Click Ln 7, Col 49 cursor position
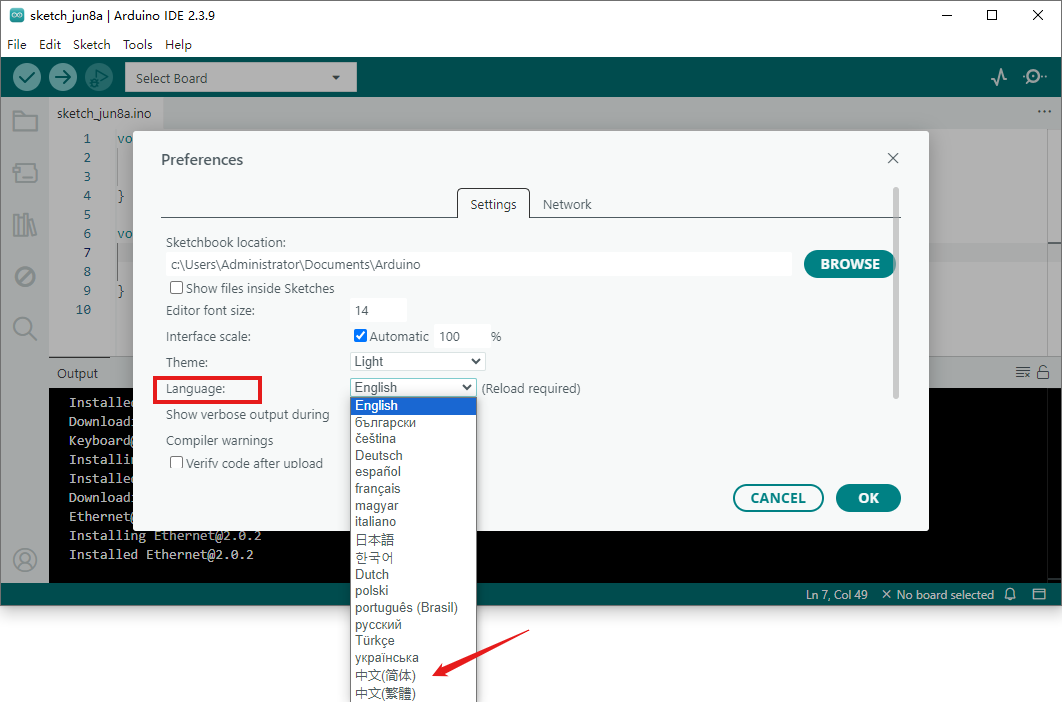 tap(836, 594)
